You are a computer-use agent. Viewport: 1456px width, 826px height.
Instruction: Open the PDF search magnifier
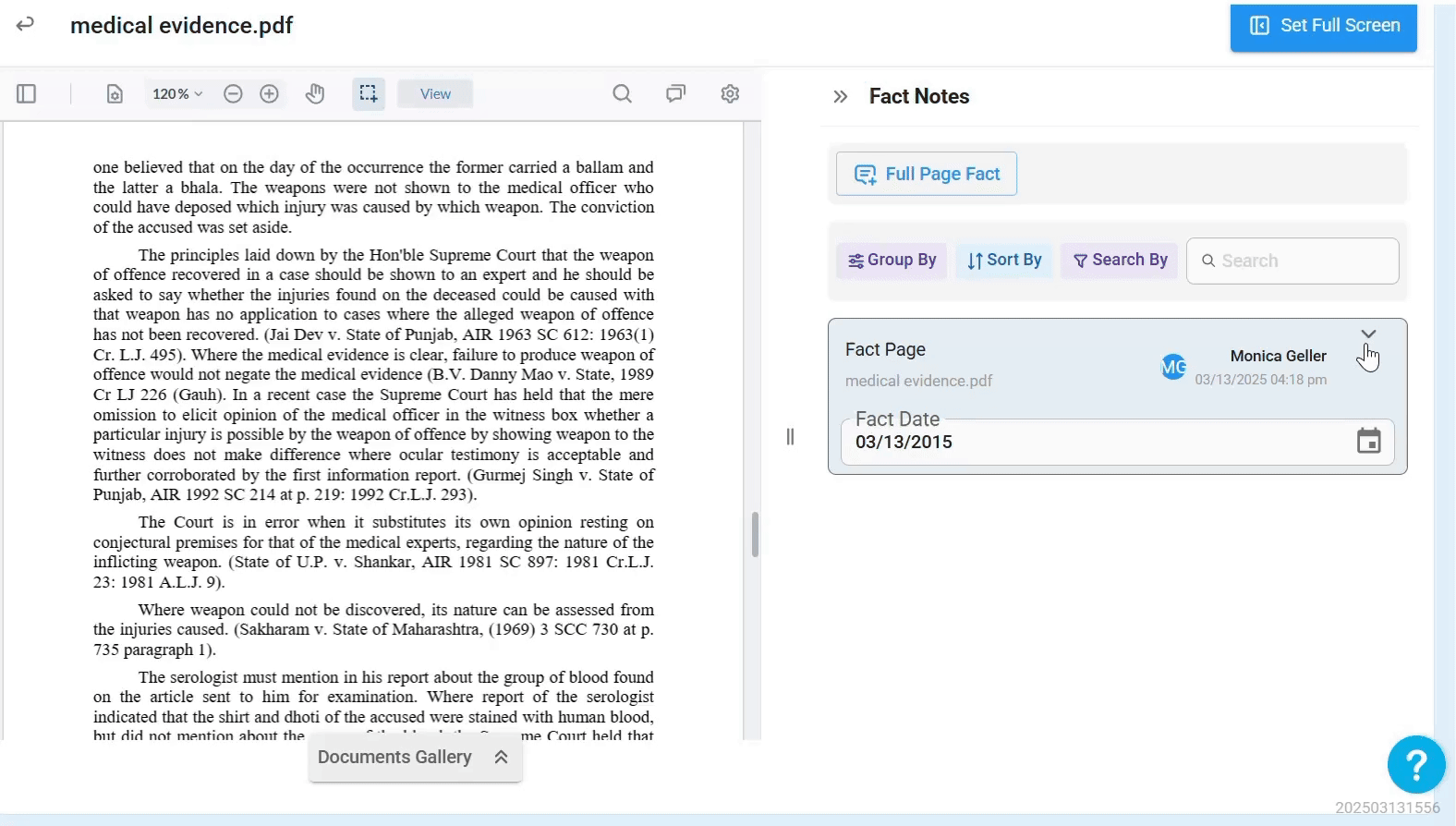tap(623, 93)
